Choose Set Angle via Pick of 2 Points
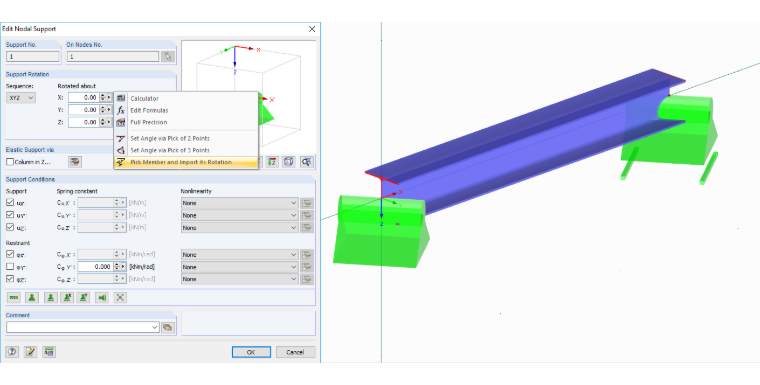Image resolution: width=760 pixels, height=385 pixels. click(186, 138)
